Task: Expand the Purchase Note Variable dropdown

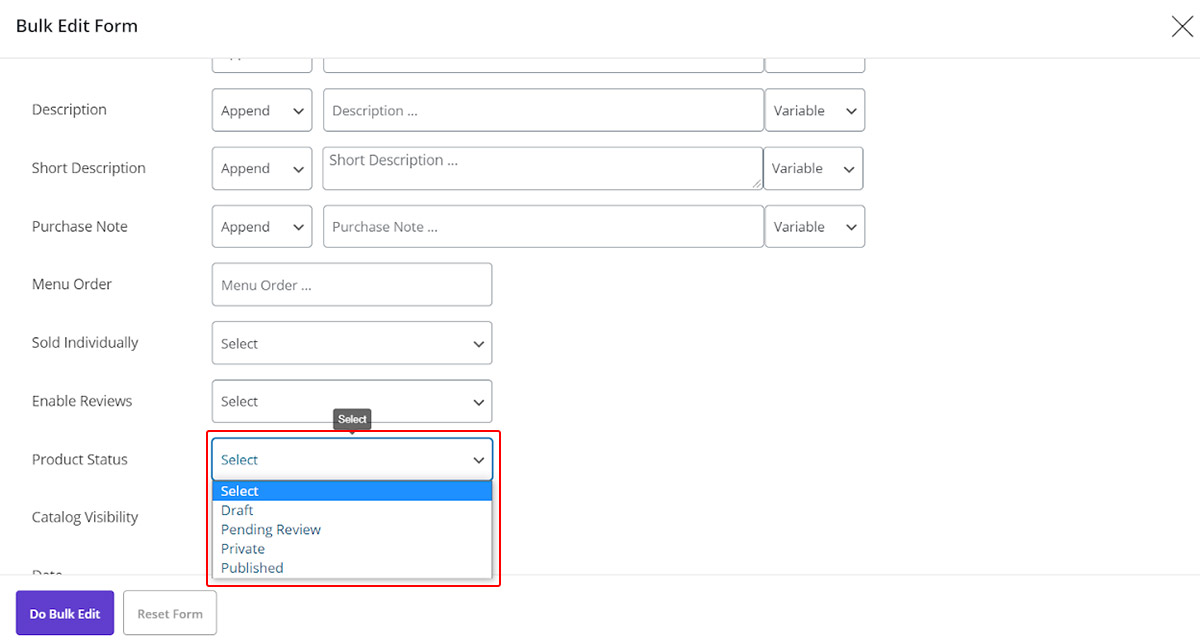Action: pos(814,227)
